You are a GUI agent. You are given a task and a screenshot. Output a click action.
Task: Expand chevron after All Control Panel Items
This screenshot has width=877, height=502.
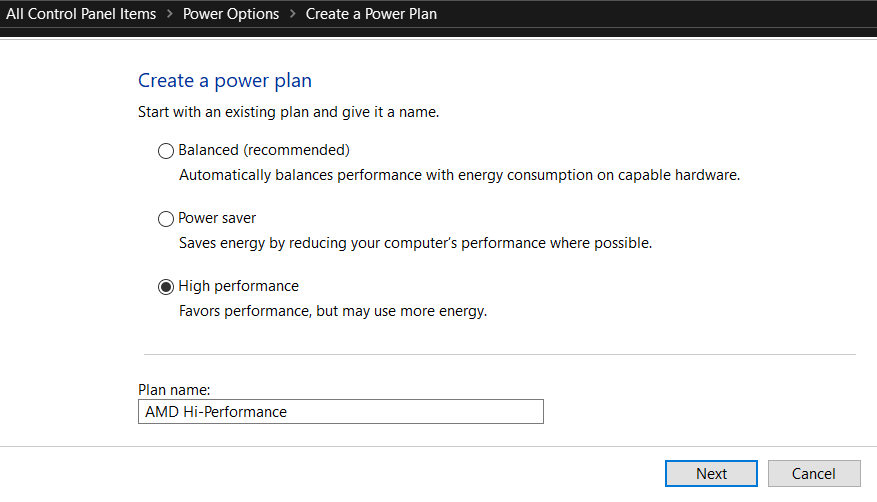pyautogui.click(x=169, y=14)
